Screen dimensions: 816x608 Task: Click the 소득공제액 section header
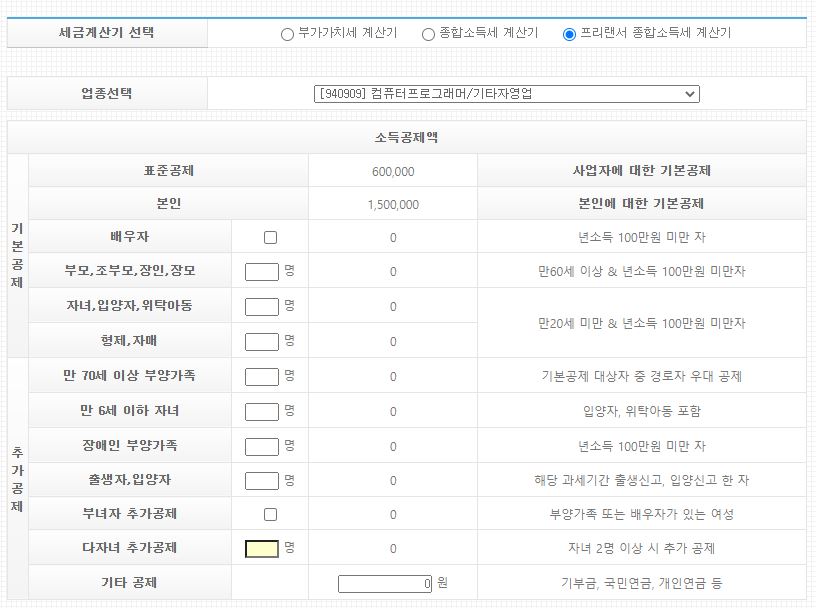click(x=405, y=138)
